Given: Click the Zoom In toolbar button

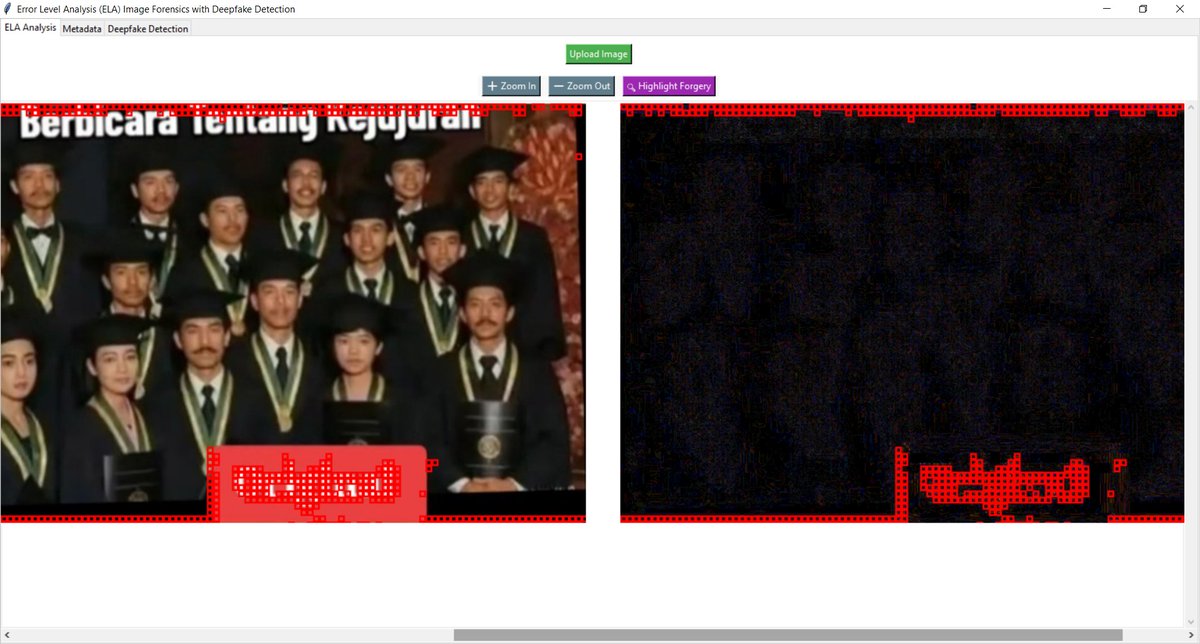Looking at the screenshot, I should (511, 86).
